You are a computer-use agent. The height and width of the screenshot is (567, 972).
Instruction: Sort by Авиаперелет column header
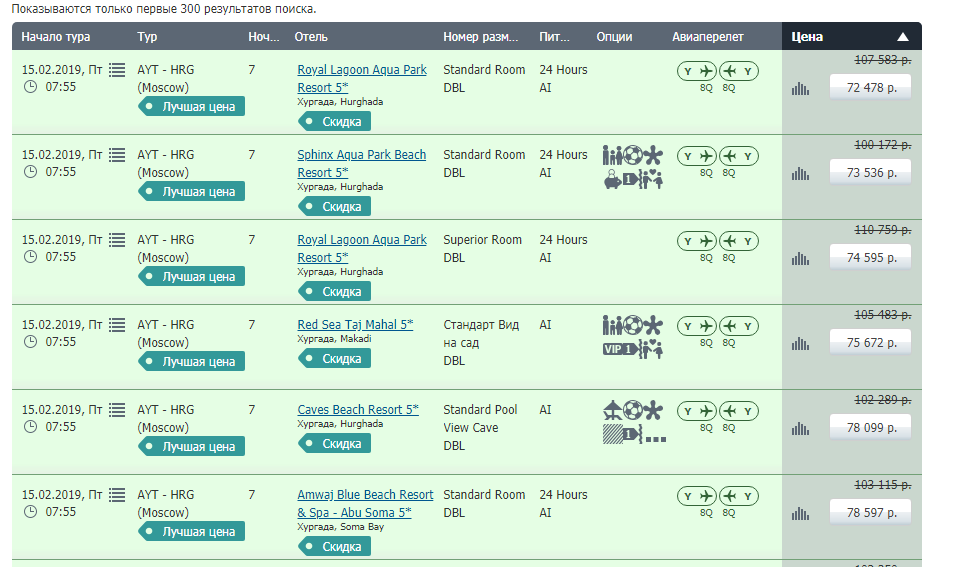click(x=707, y=37)
